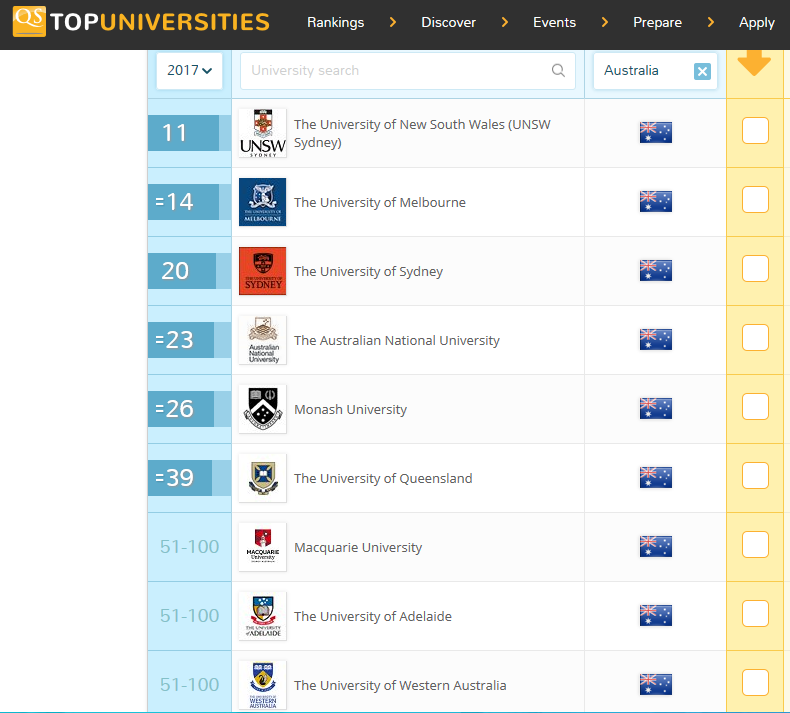The height and width of the screenshot is (713, 790).
Task: Expand the chevron after Rankings
Action: pyautogui.click(x=393, y=22)
